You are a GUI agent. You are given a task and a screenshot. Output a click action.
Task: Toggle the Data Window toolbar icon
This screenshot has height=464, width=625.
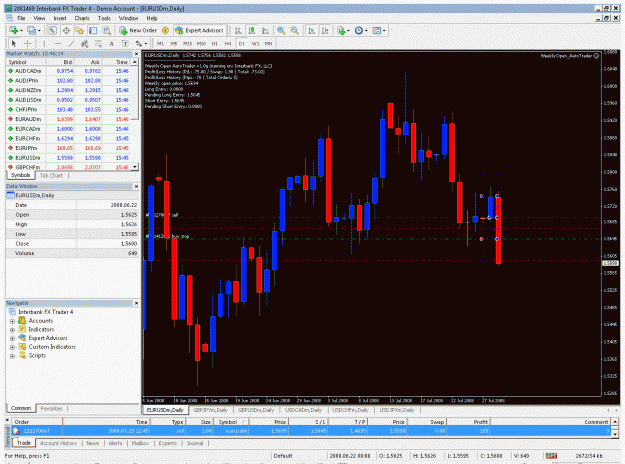click(x=66, y=30)
